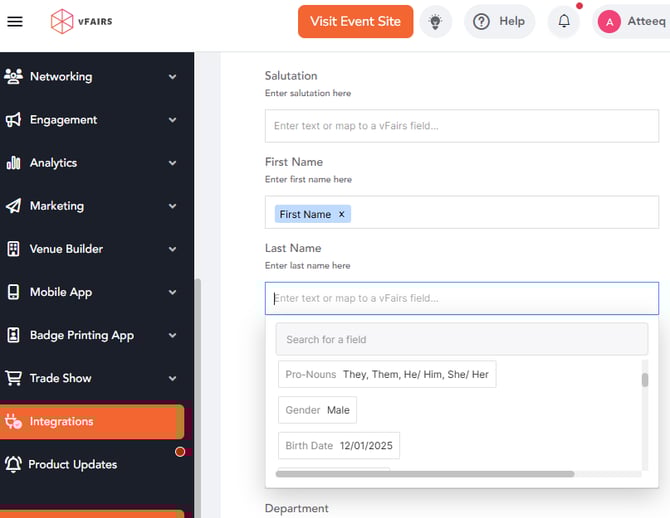Open Product Updates in the sidebar
Image resolution: width=670 pixels, height=518 pixels.
tap(72, 465)
